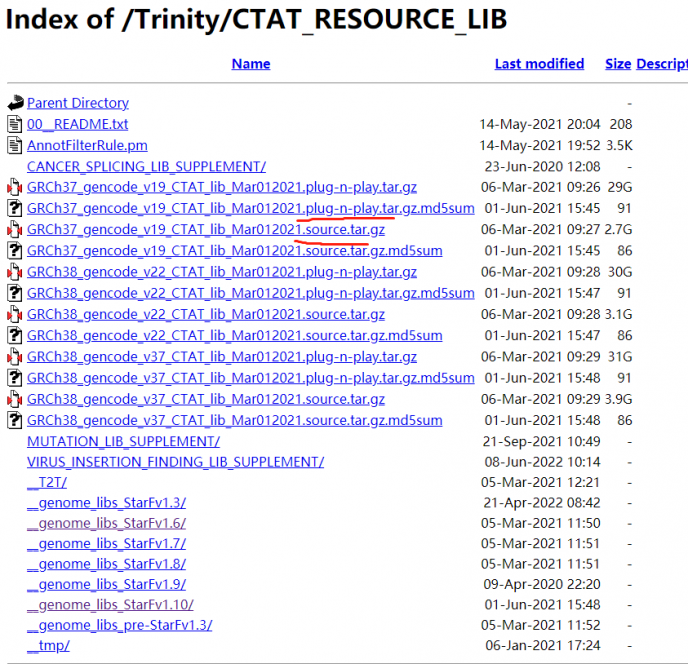688x664 pixels.
Task: Click archive icon for GRCh37 plug-n-play.tar.gz
Action: [15, 187]
